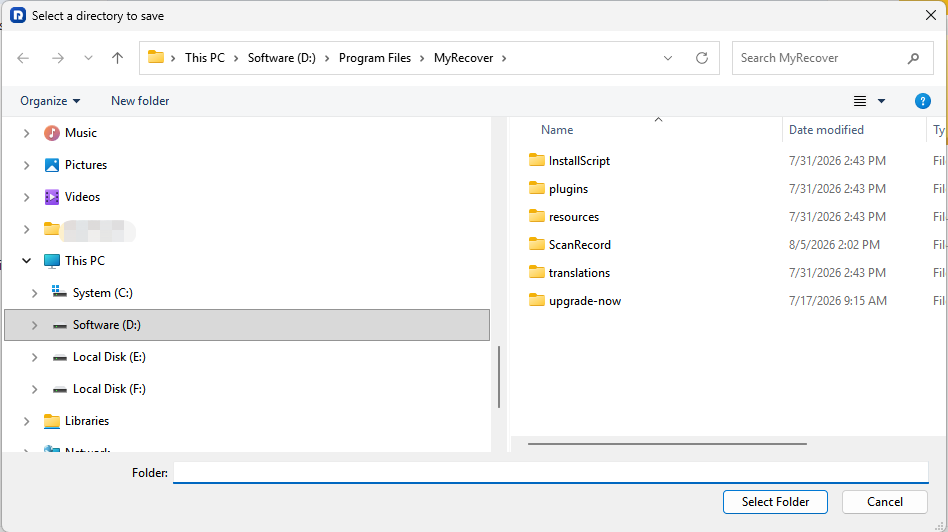Image resolution: width=948 pixels, height=532 pixels.
Task: Open help with the blue question icon
Action: click(x=923, y=101)
